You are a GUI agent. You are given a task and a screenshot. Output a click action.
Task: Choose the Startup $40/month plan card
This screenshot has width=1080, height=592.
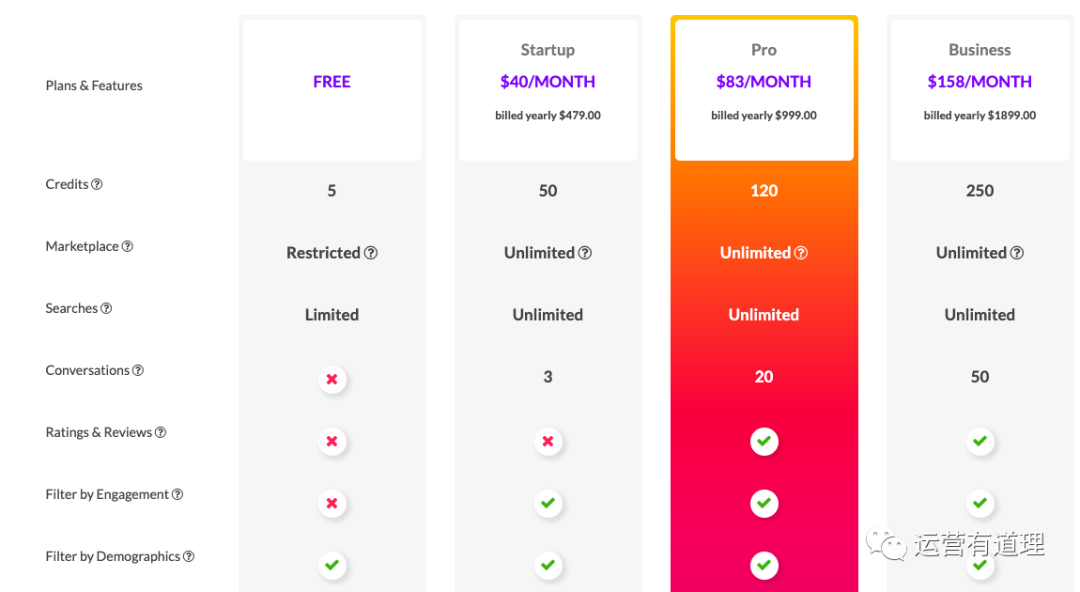click(x=548, y=90)
